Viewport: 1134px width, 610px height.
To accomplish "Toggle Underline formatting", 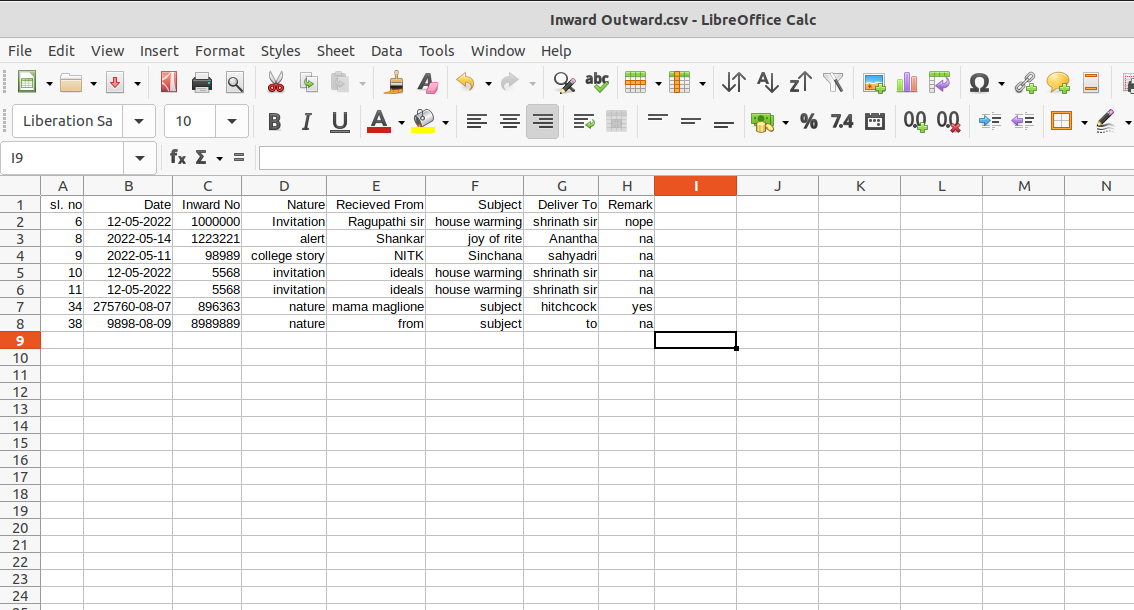I will [x=340, y=122].
